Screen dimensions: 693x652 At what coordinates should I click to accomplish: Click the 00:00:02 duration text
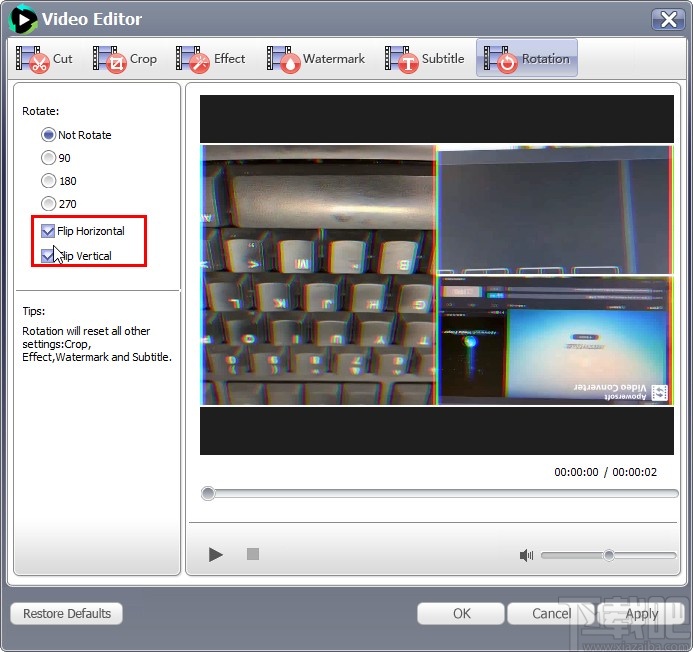tap(634, 472)
